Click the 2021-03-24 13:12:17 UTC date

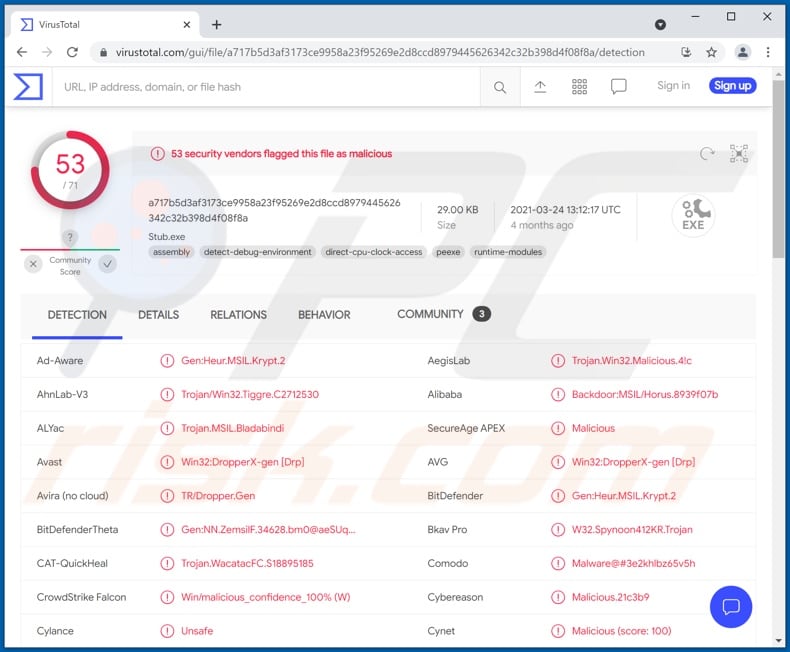point(565,210)
